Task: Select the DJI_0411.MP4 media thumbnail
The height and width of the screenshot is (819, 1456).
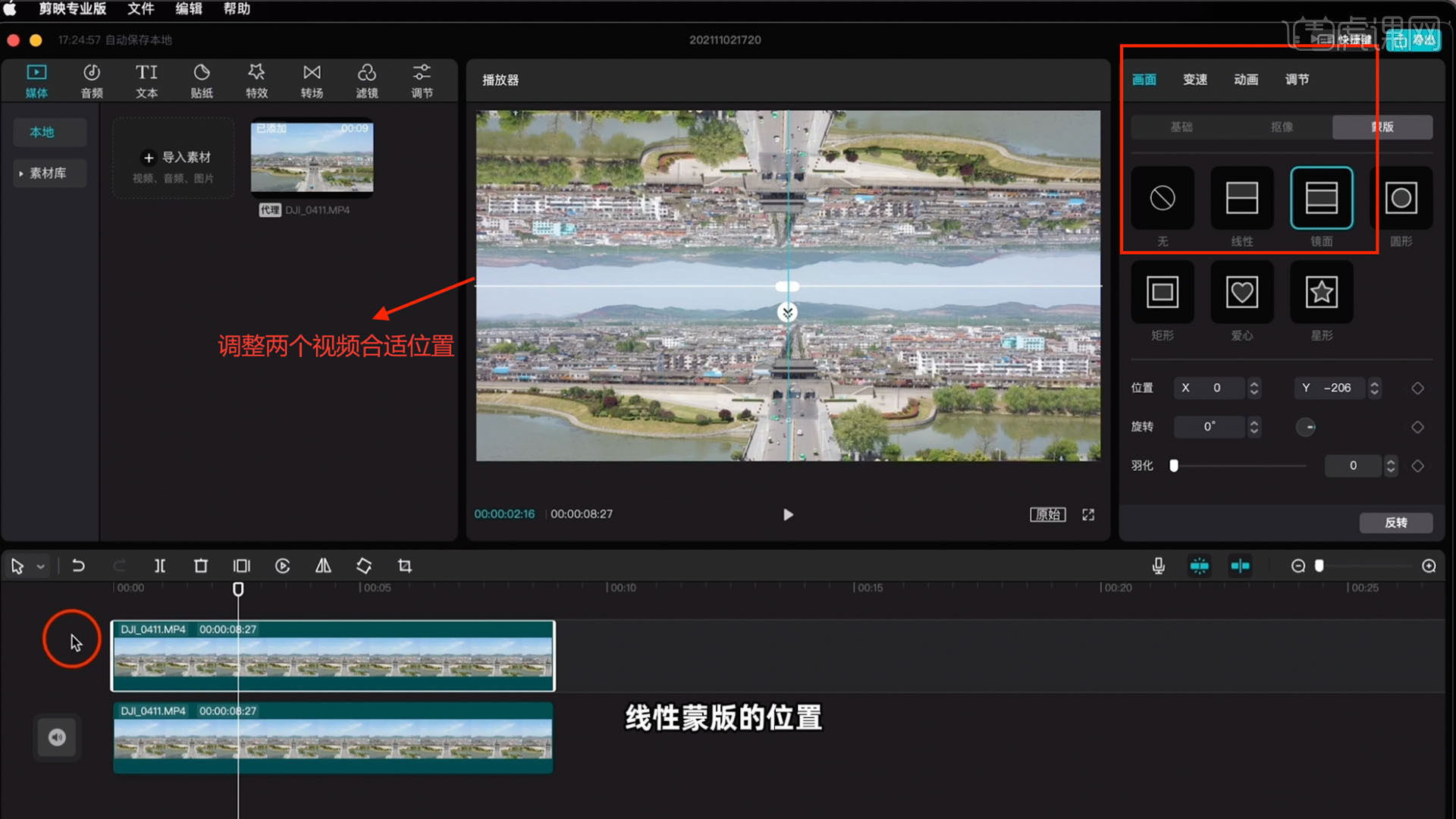Action: (x=312, y=157)
